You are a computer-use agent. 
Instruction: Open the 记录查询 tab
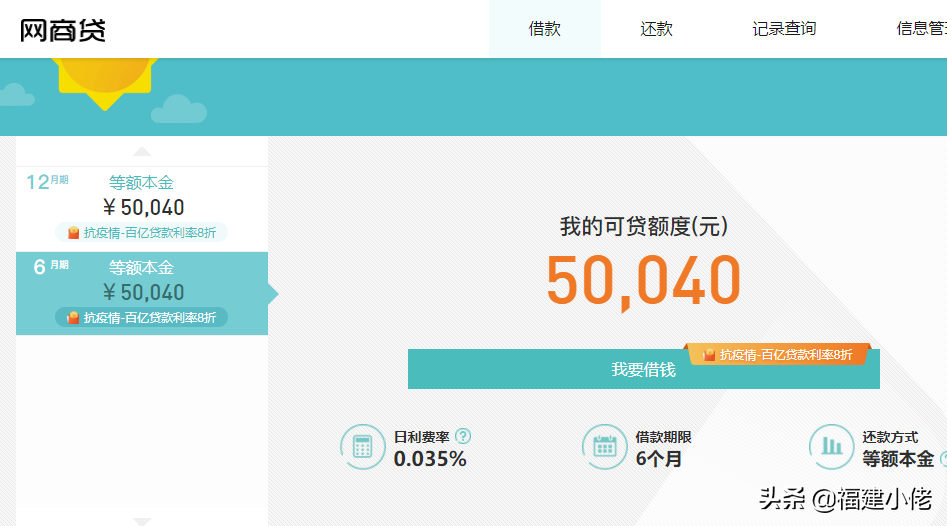784,28
